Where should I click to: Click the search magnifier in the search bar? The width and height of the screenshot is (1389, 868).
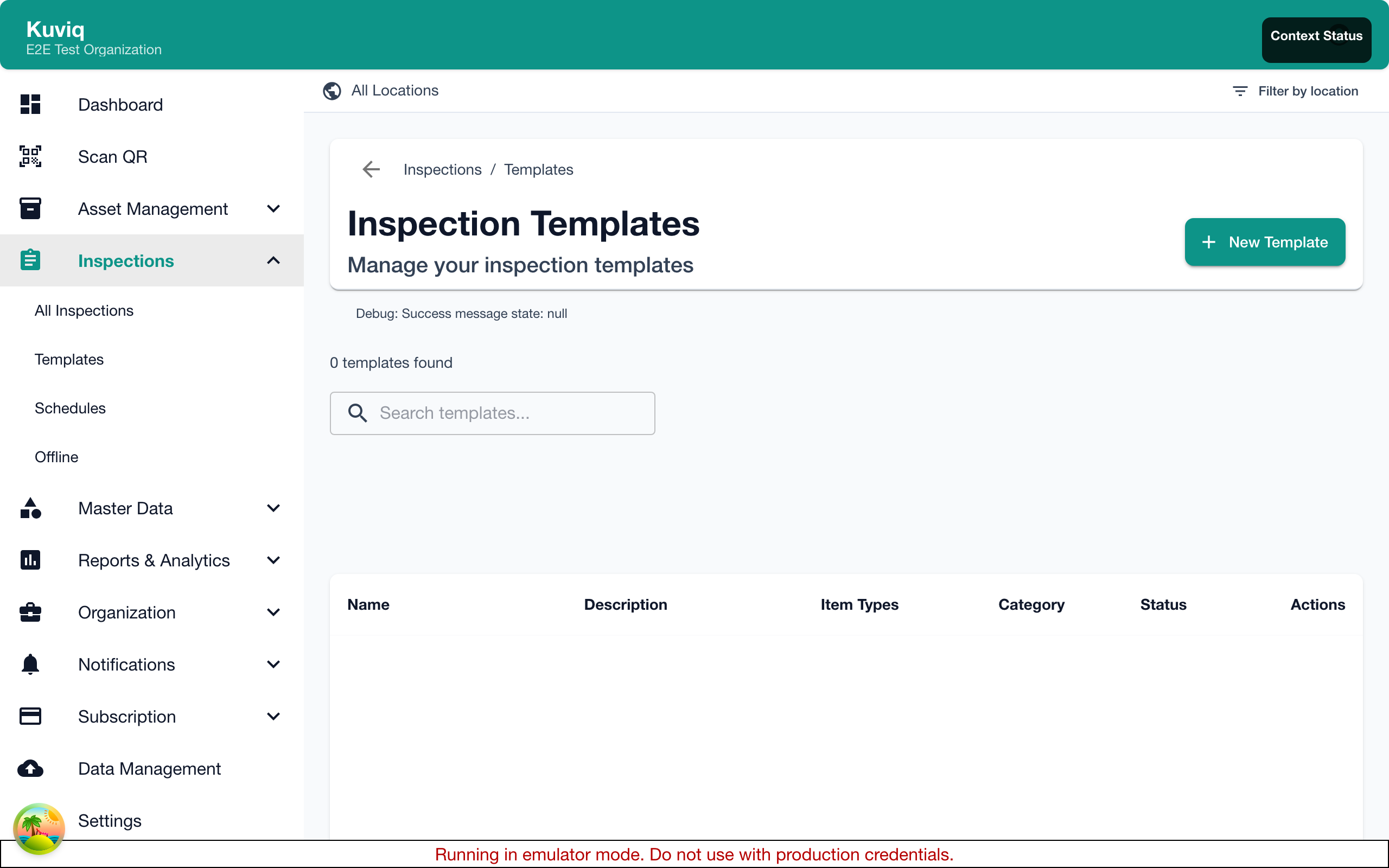click(358, 413)
